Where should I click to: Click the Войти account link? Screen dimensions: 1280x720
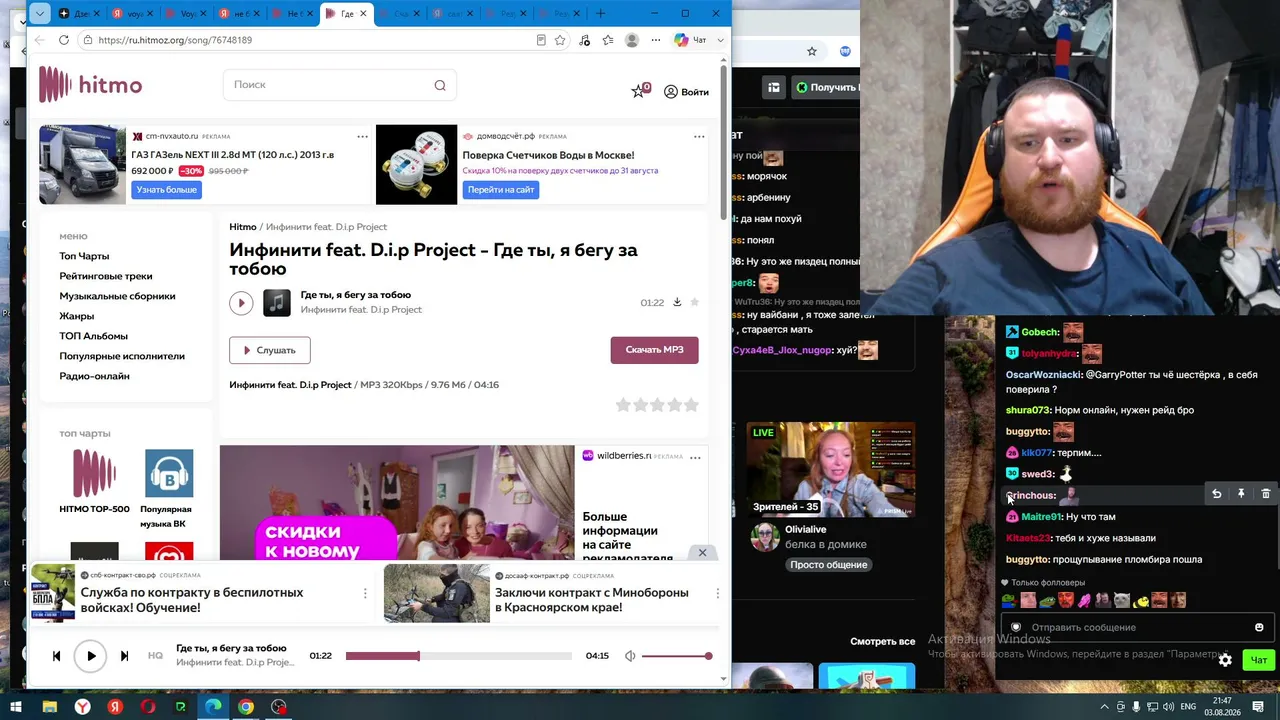click(x=686, y=92)
